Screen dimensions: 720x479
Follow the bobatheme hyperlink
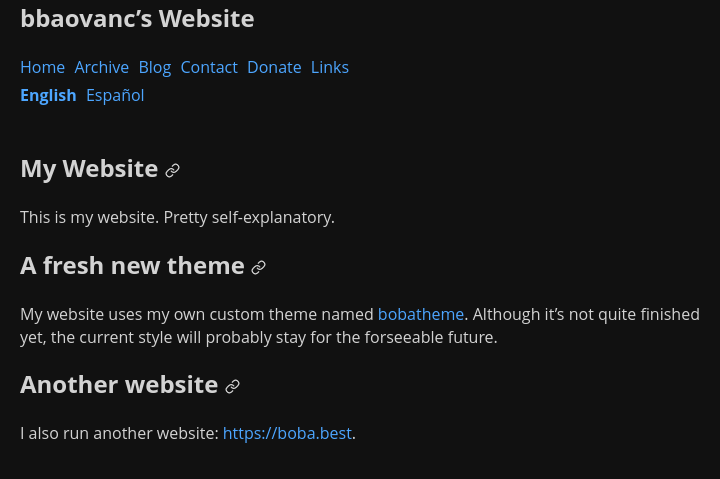pos(421,314)
